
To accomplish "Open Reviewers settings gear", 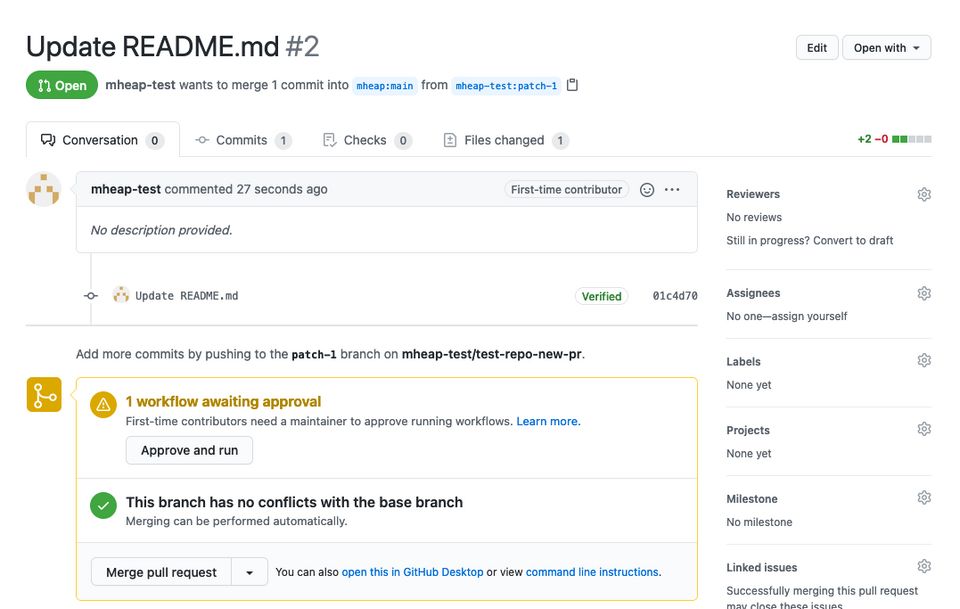I will [x=924, y=194].
